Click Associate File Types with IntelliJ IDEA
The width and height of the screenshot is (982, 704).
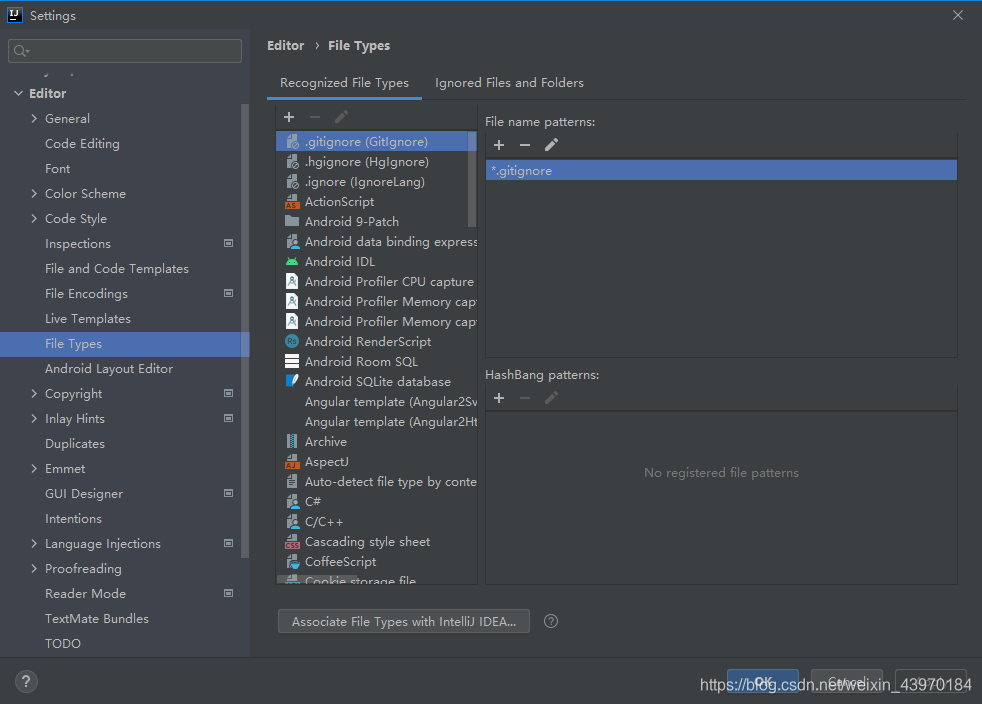point(403,621)
